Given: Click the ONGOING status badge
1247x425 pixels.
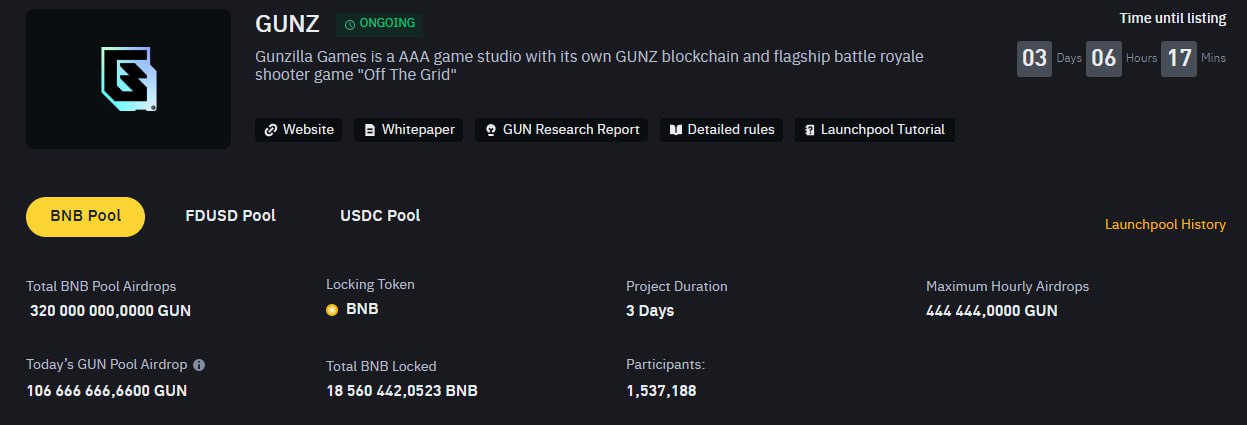Looking at the screenshot, I should click(x=379, y=23).
